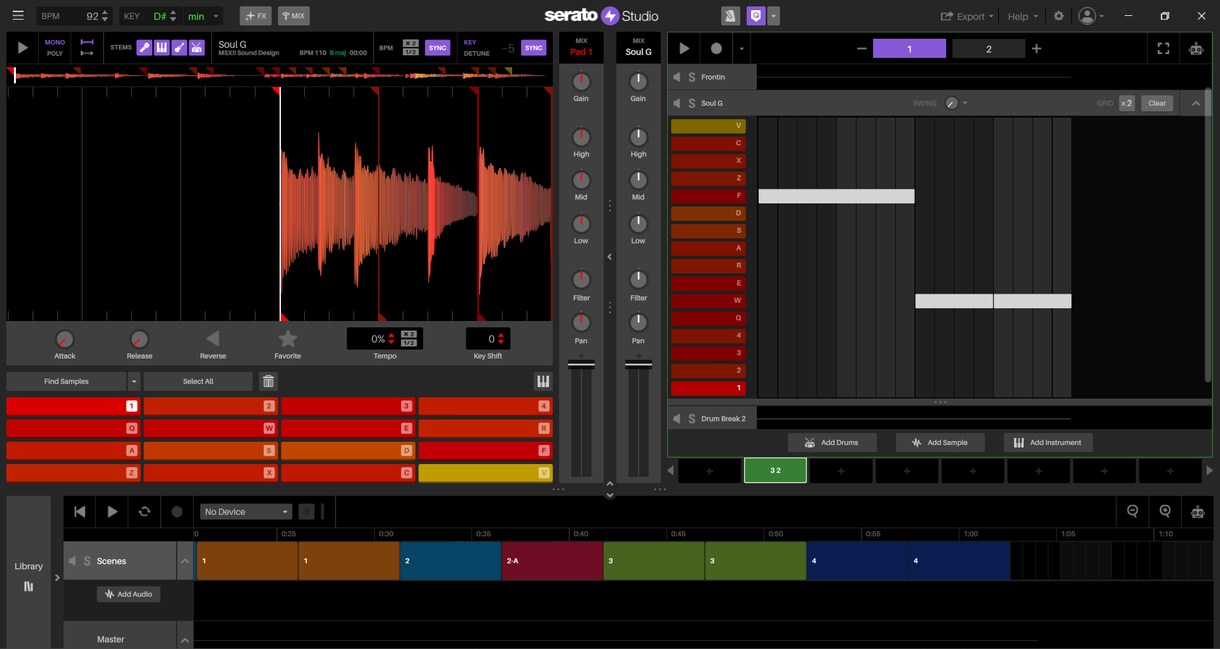The height and width of the screenshot is (649, 1220).
Task: Delete selected pads with trash icon
Action: point(268,381)
